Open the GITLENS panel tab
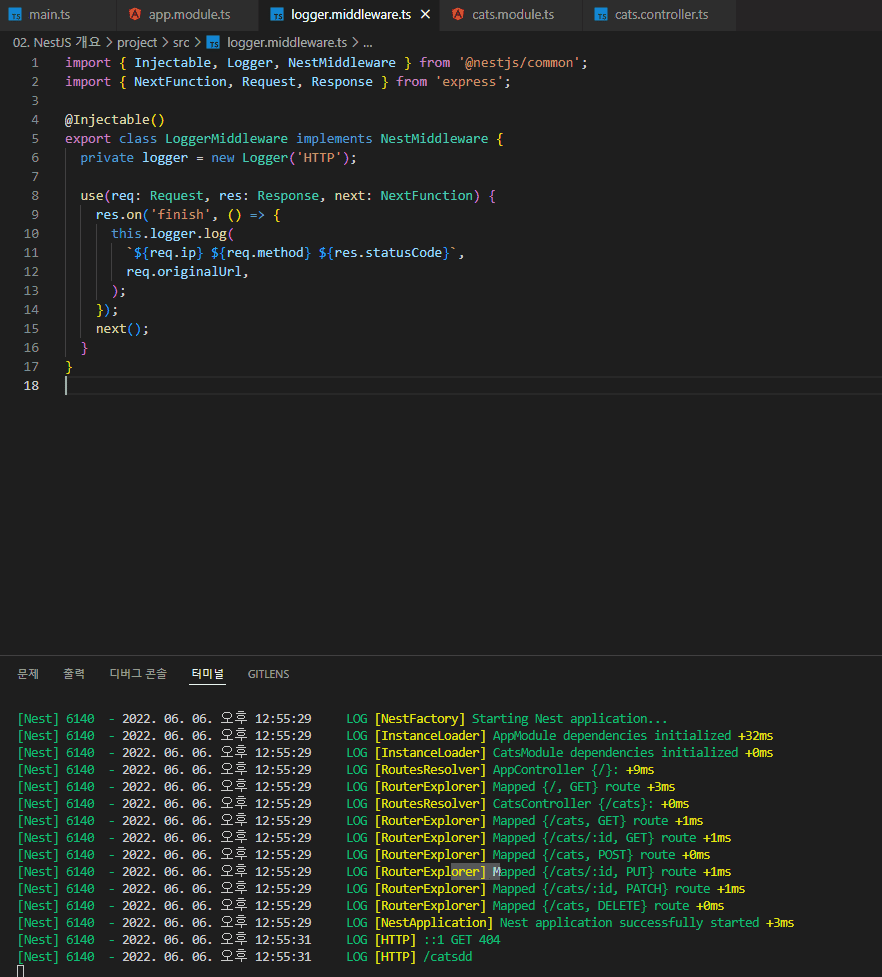This screenshot has height=977, width=882. tap(268, 674)
